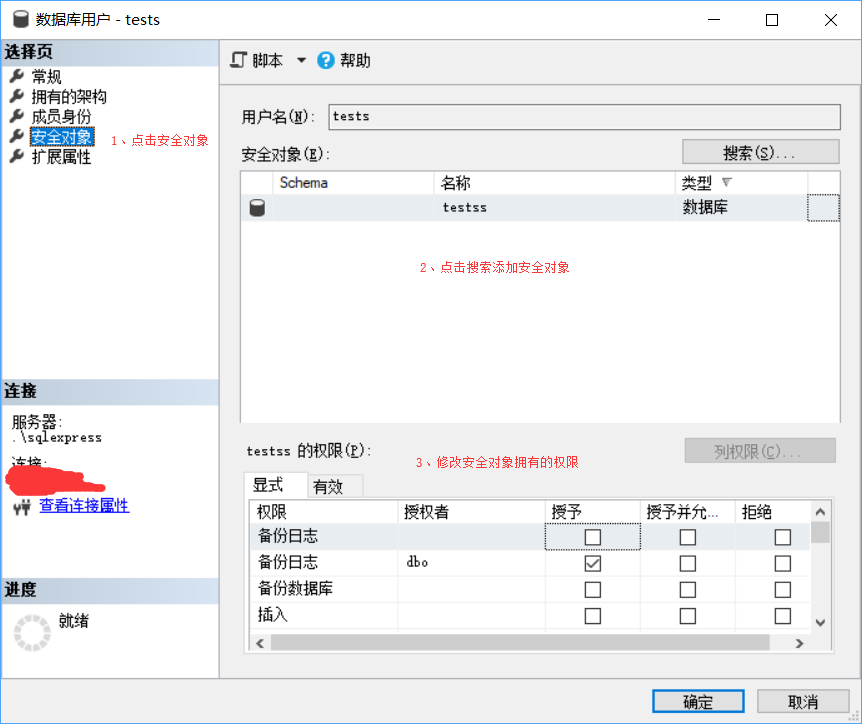Check 授予并允 for 备份数据库 row
Image resolution: width=862 pixels, height=724 pixels.
coord(688,590)
